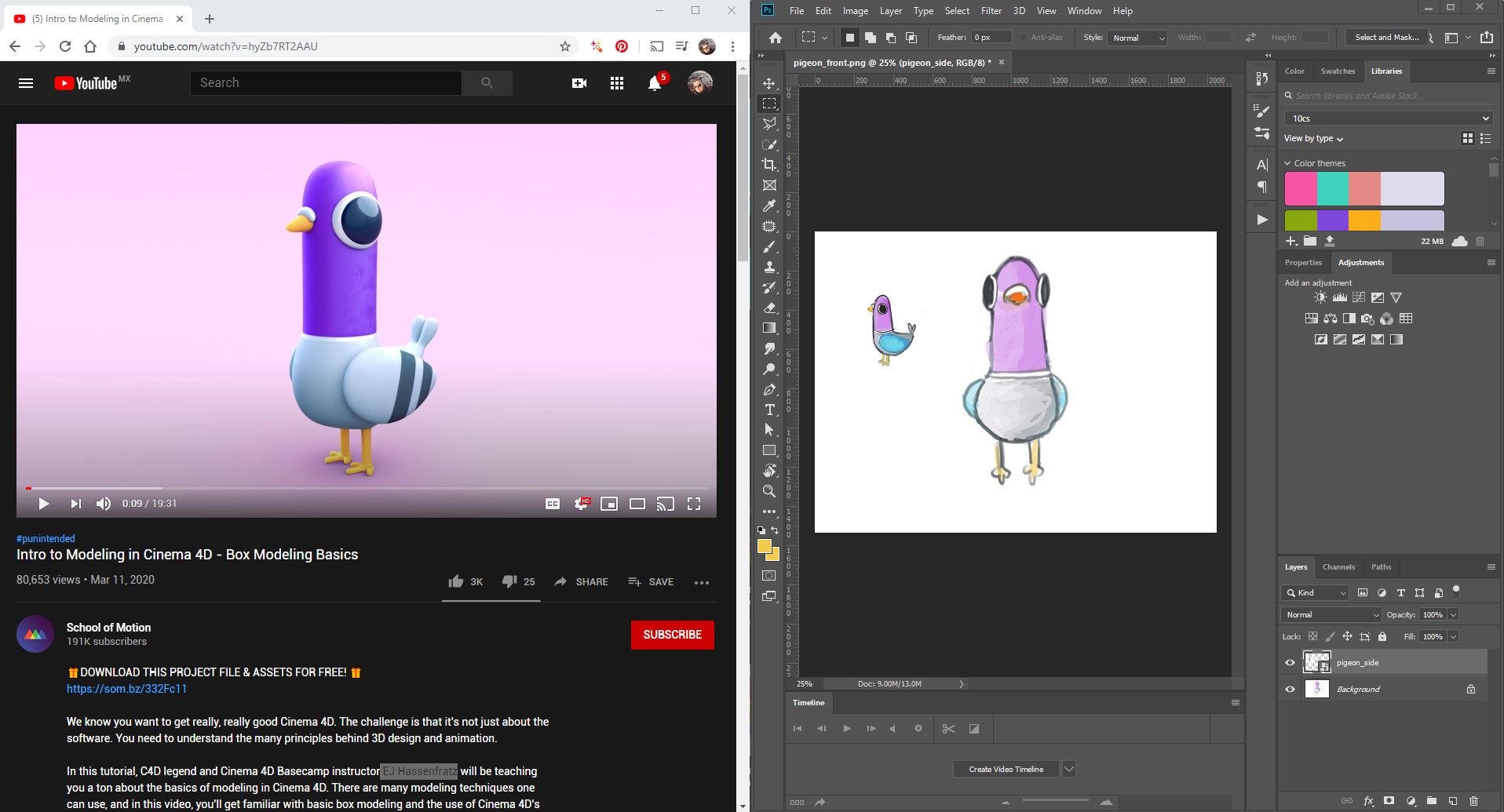Open the layer blend mode Normal dropdown
The width and height of the screenshot is (1504, 812).
1331,615
